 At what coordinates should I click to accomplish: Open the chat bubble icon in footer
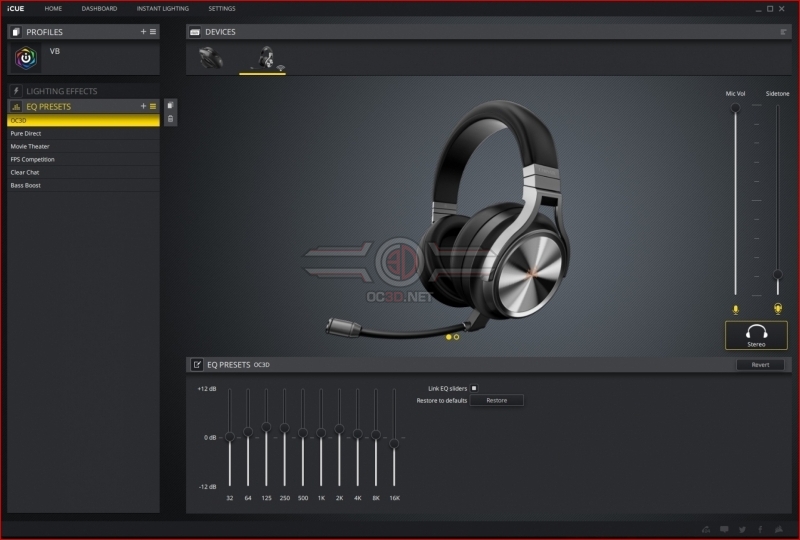(x=724, y=529)
